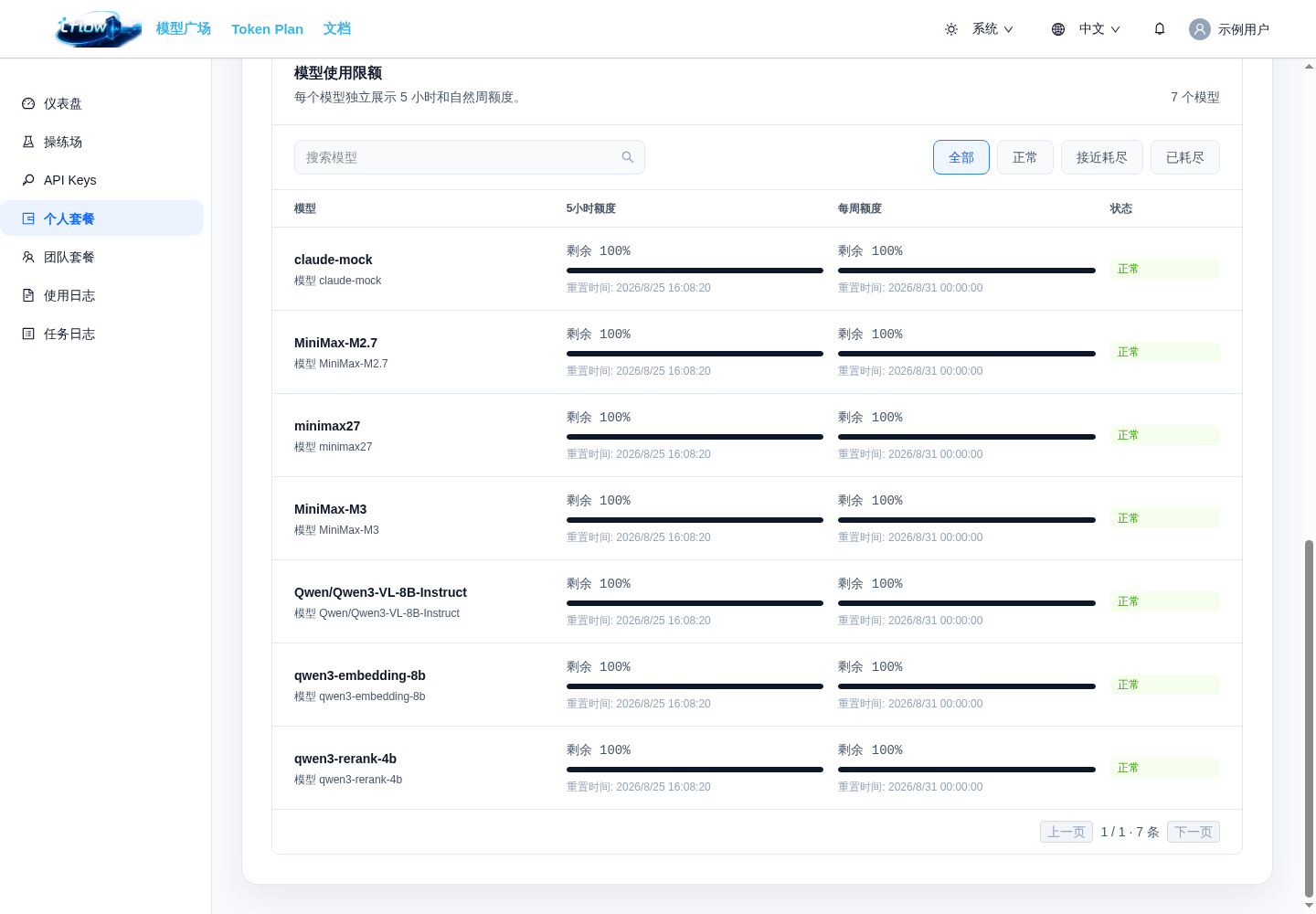Screen dimensions: 1316x914
Task: Select the 全部 filter
Action: [961, 157]
